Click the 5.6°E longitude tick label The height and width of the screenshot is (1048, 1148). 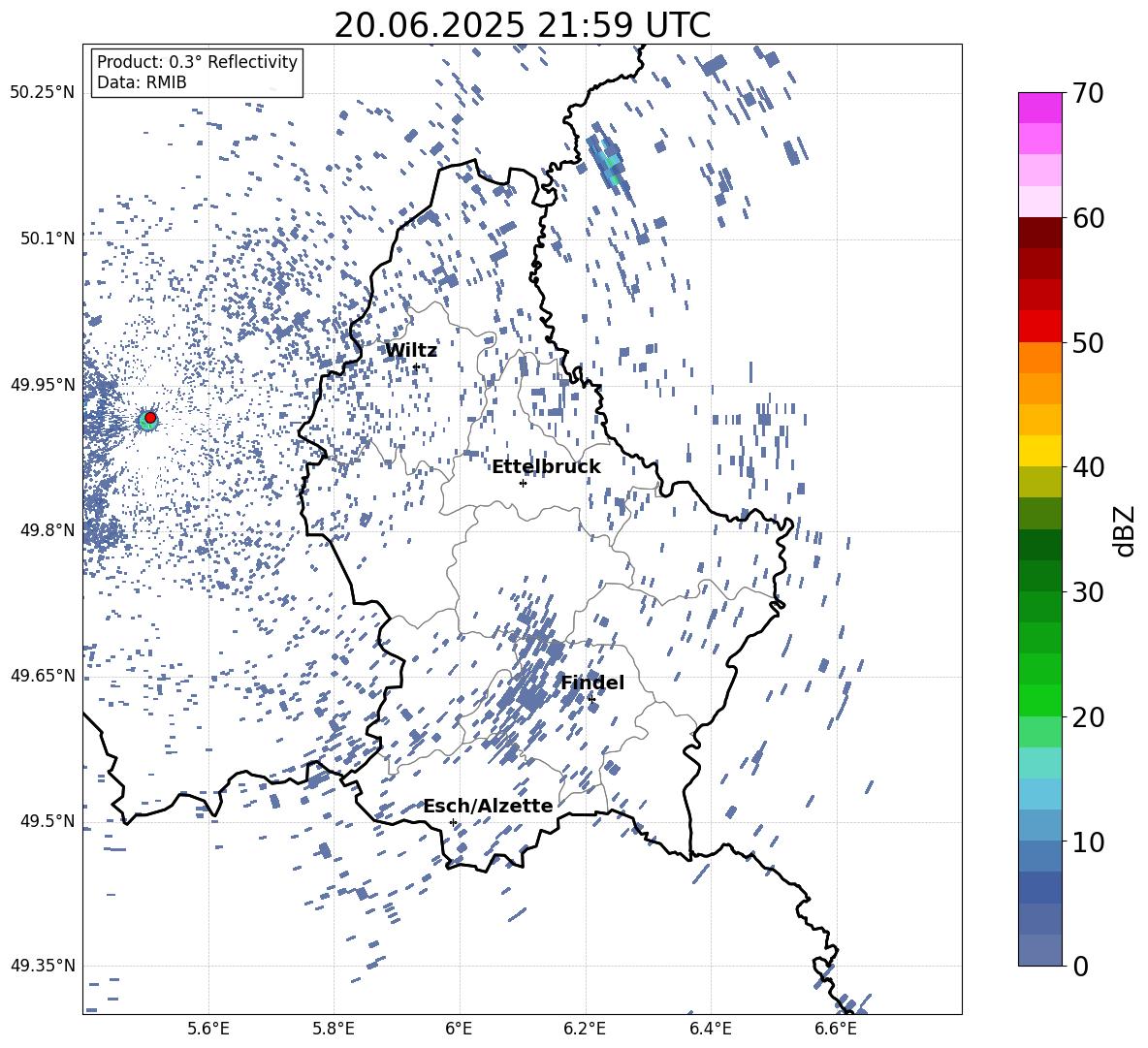point(207,1029)
